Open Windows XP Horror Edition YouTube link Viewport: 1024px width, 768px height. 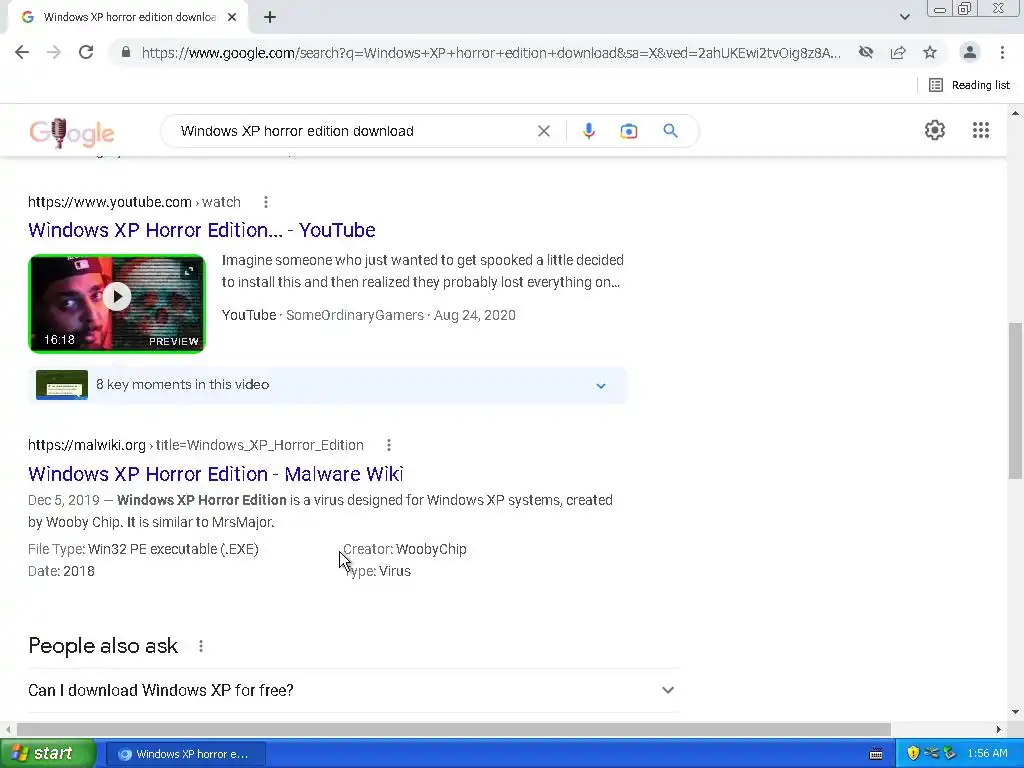click(202, 230)
